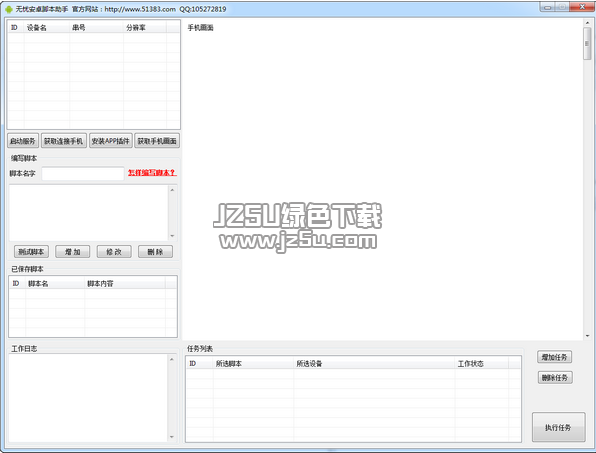Click the 删除任务 button

[x=555, y=378]
